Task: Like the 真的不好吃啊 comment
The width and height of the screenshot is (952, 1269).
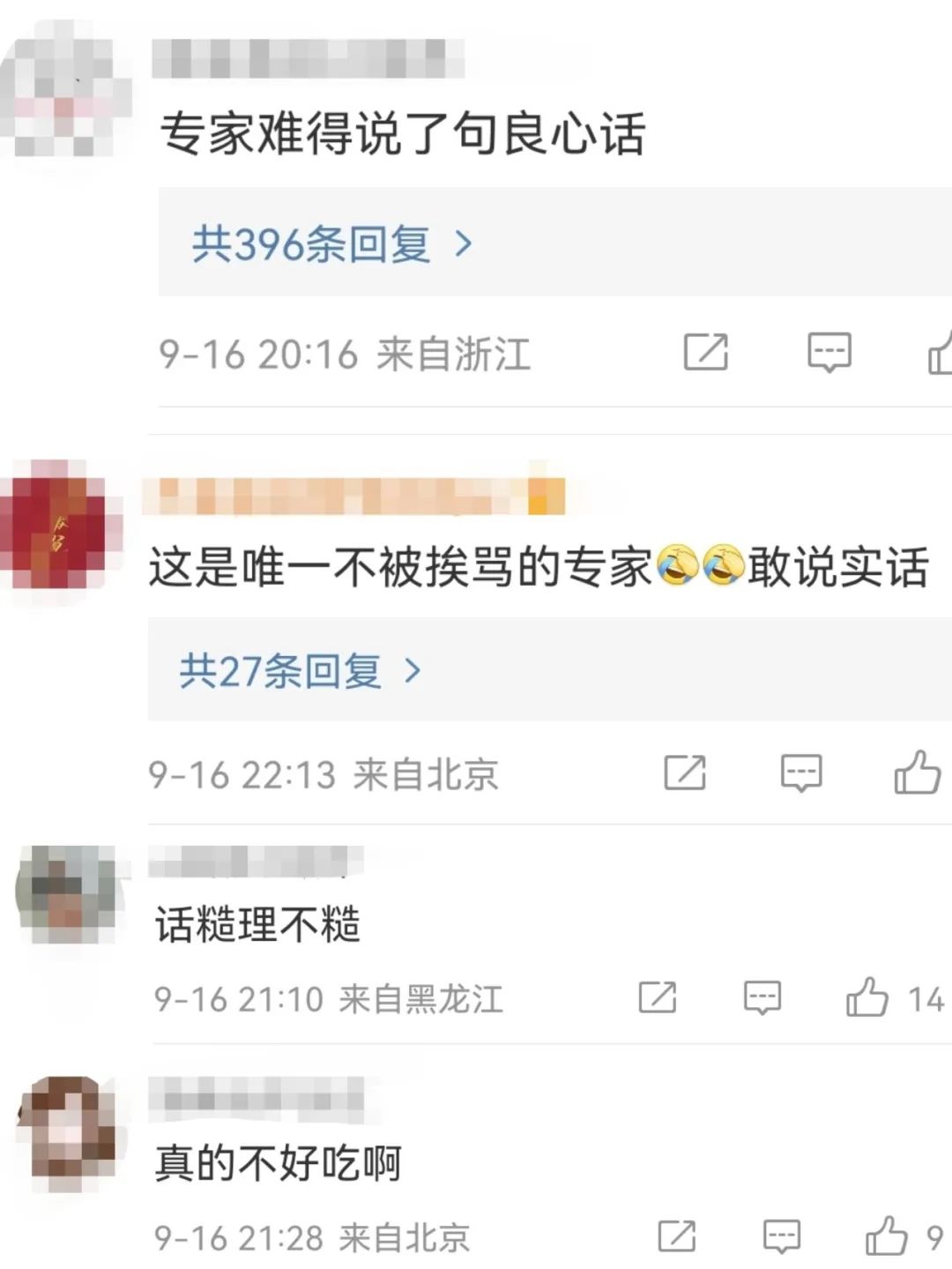Action: click(887, 1235)
